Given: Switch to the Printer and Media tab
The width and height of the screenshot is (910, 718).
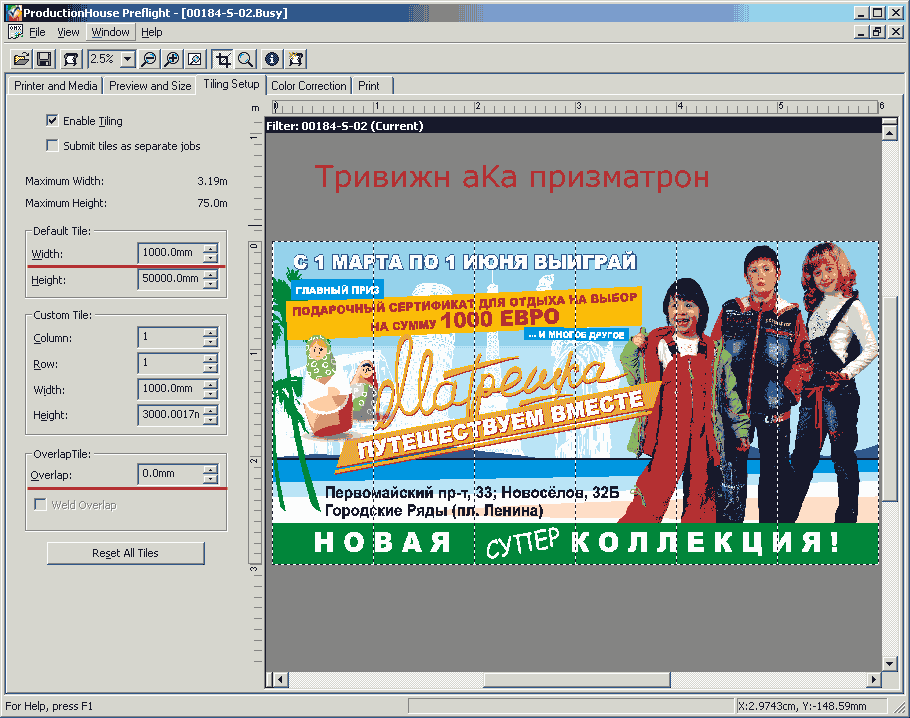Looking at the screenshot, I should pos(55,86).
